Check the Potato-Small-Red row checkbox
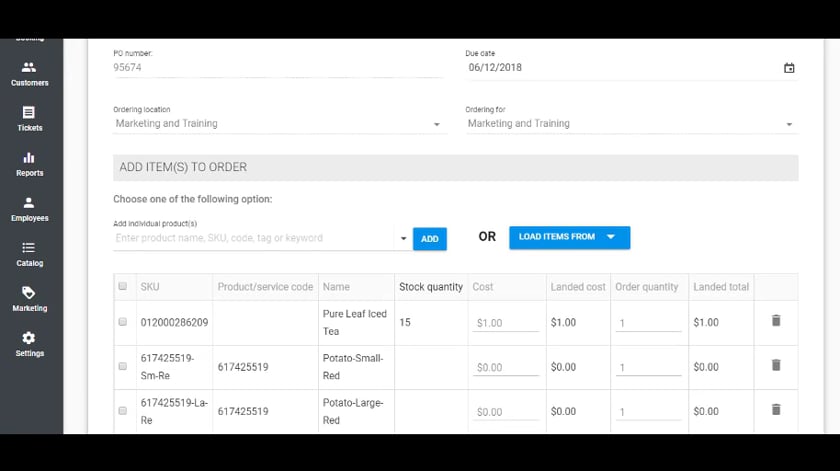 click(123, 366)
